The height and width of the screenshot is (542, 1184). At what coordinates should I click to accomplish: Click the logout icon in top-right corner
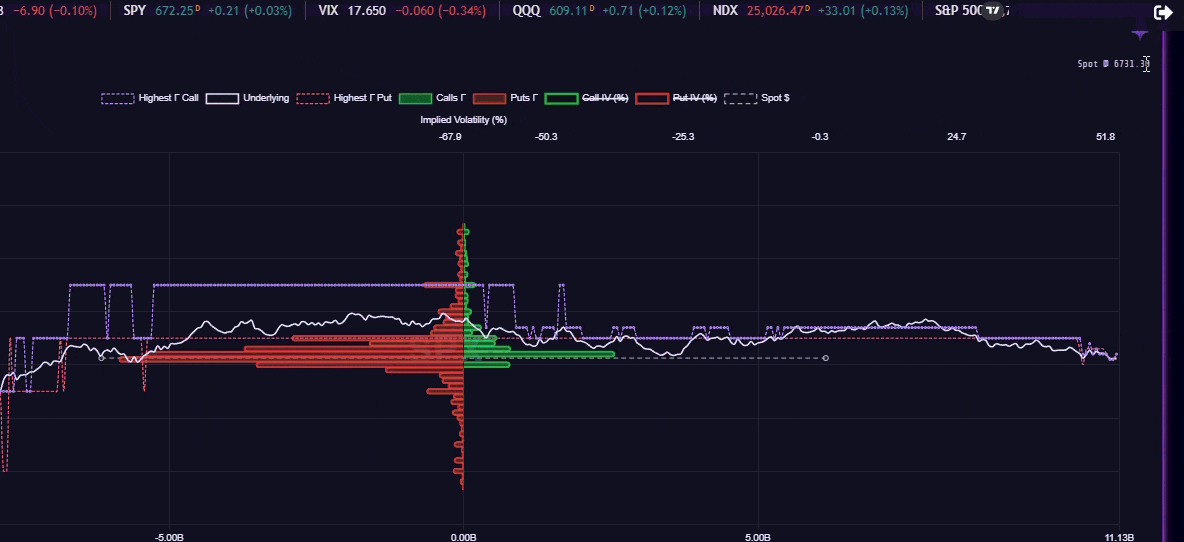[x=1163, y=13]
